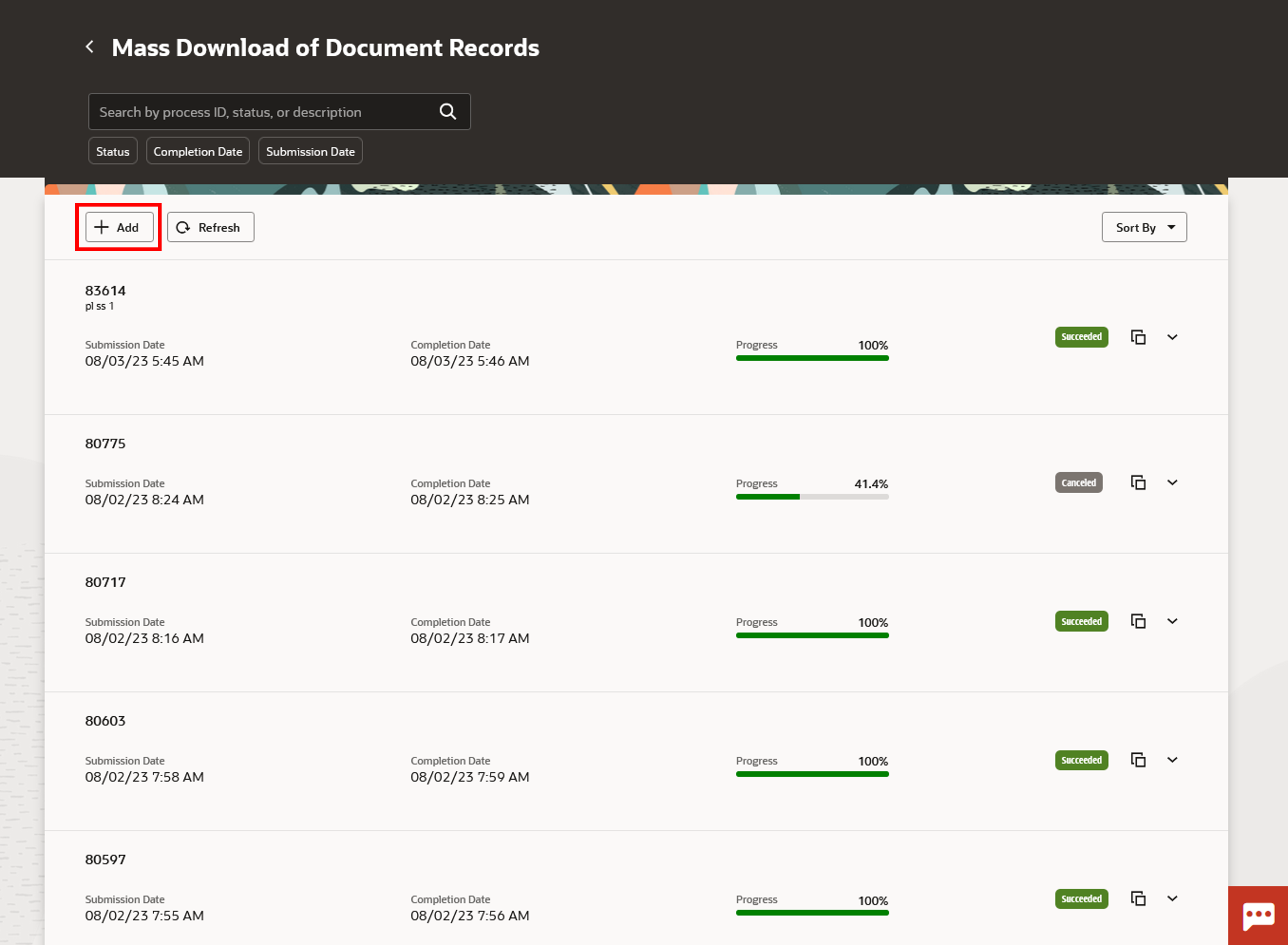Copy process 80717 with the duplicate icon
Screen dimensions: 1288x945
tap(1138, 621)
